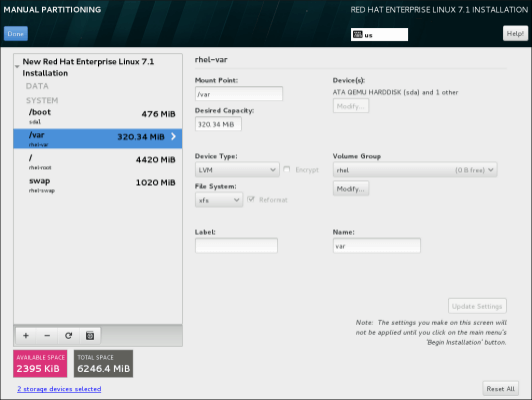Image resolution: width=532 pixels, height=400 pixels.
Task: Remove selected mount point with minus icon
Action: click(47, 336)
